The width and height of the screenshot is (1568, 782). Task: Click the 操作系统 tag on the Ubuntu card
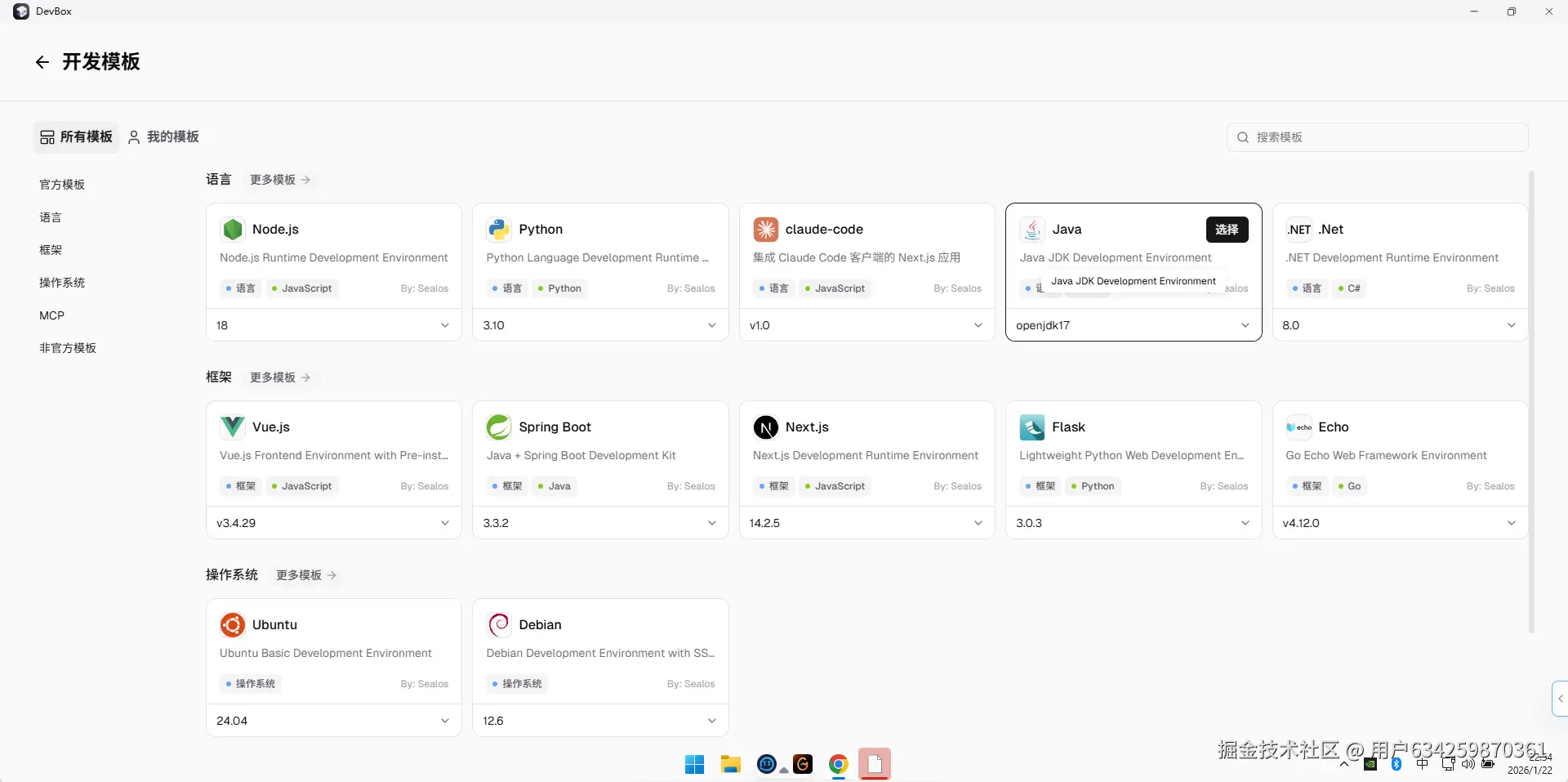pyautogui.click(x=251, y=684)
